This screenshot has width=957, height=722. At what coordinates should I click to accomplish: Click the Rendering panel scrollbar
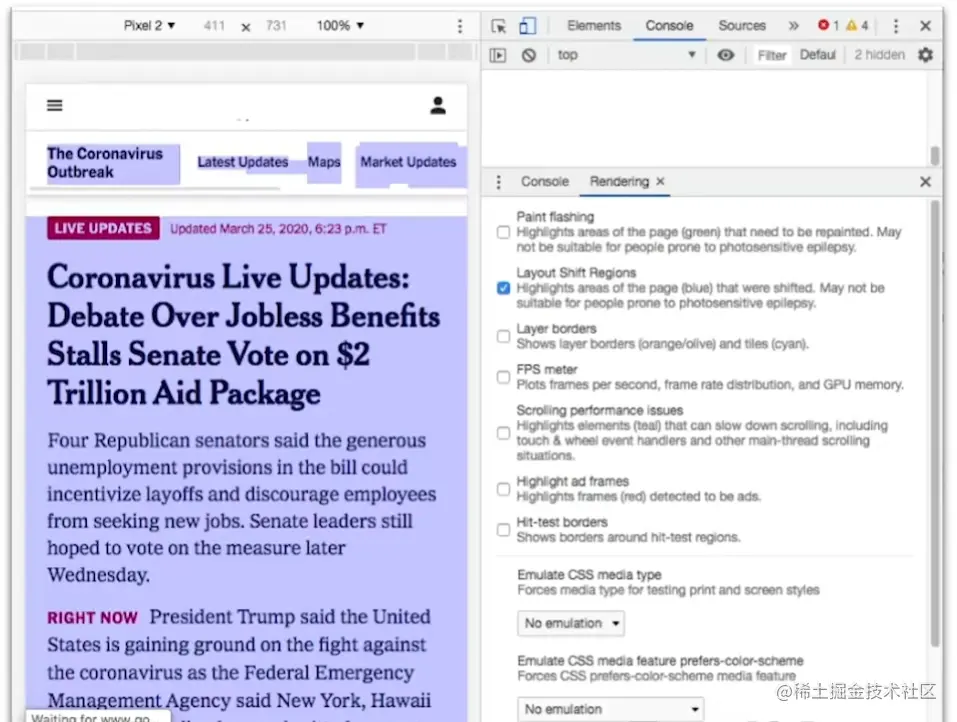tap(935, 424)
